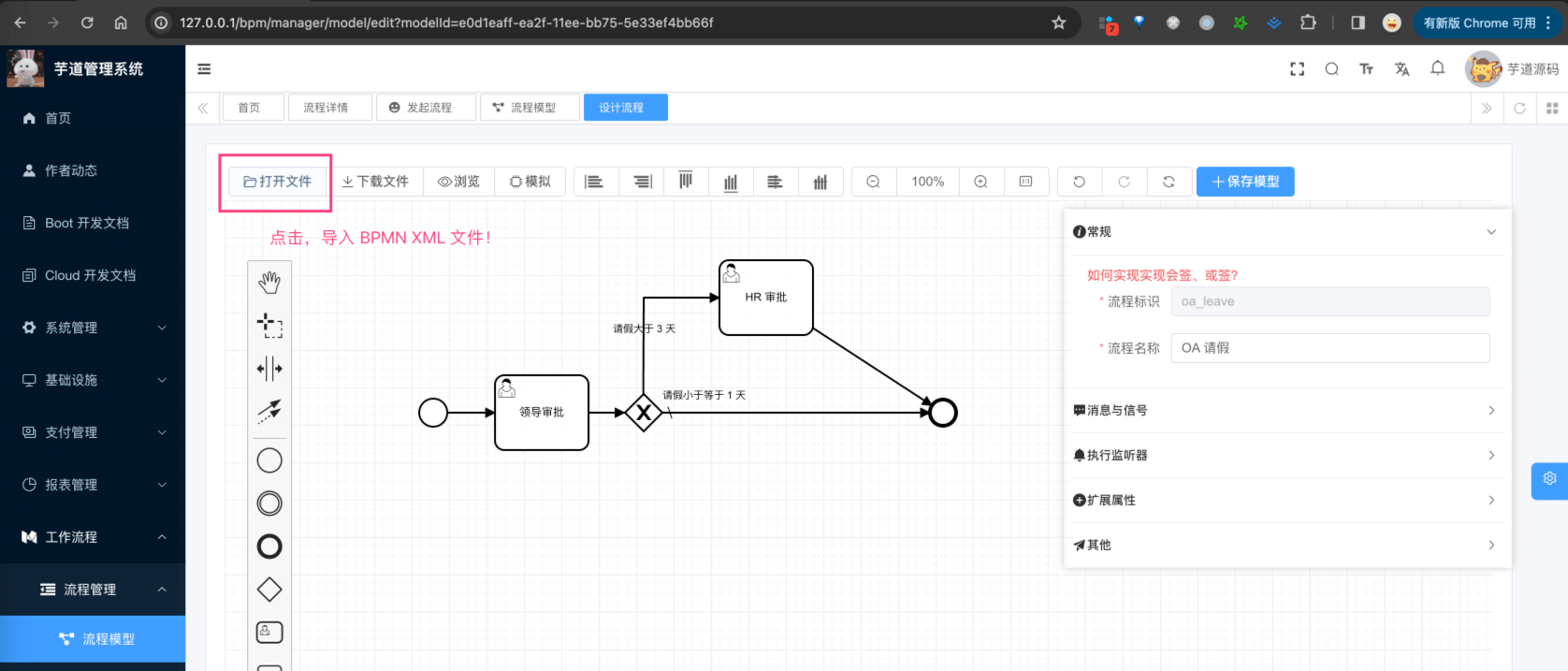The height and width of the screenshot is (671, 1568).
Task: Toggle the sidebar collapse hamburger
Action: click(x=204, y=69)
